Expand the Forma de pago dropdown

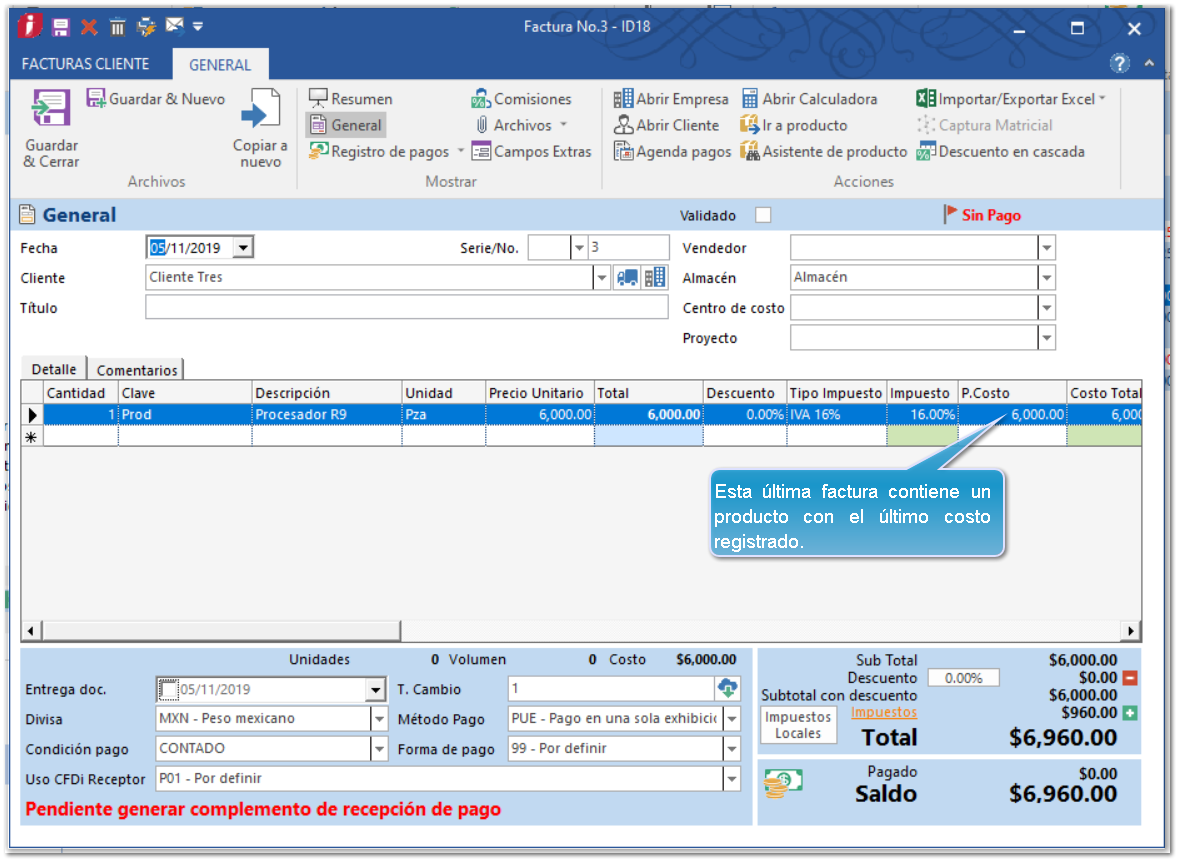(x=732, y=749)
